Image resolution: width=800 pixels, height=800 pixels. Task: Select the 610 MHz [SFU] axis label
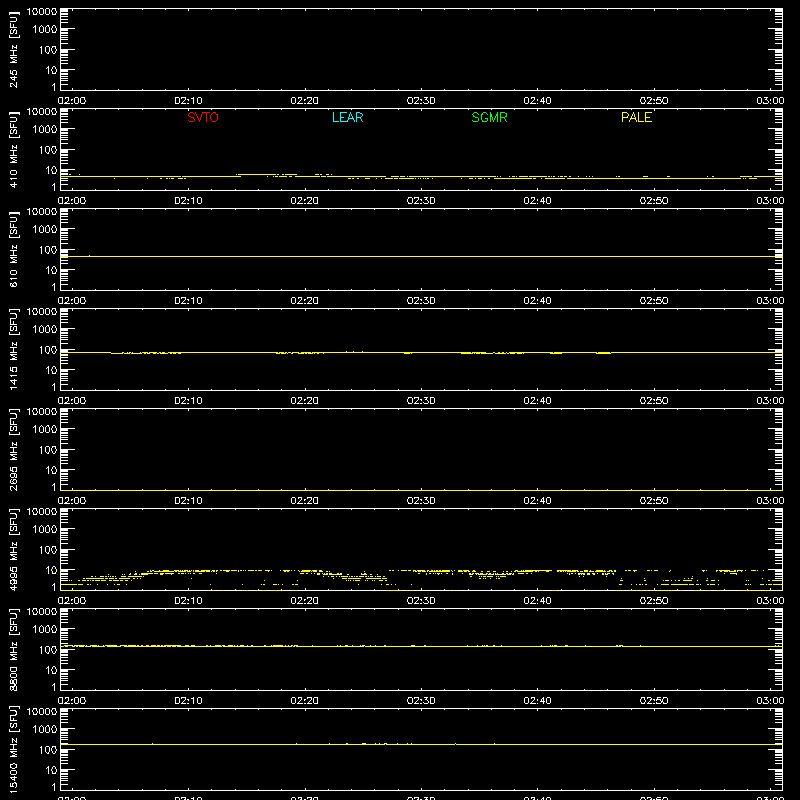[13, 250]
